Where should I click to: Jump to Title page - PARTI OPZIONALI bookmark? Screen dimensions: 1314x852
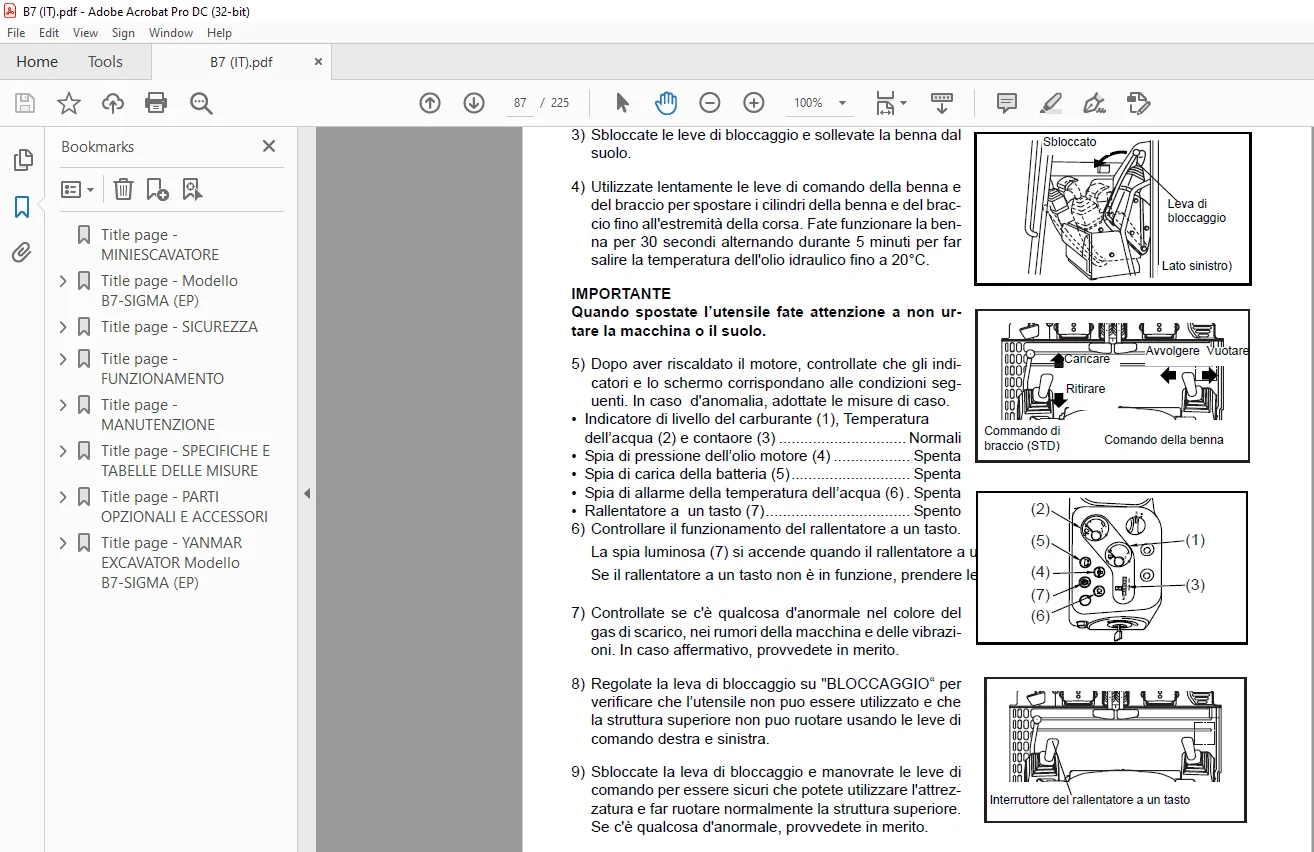click(184, 506)
